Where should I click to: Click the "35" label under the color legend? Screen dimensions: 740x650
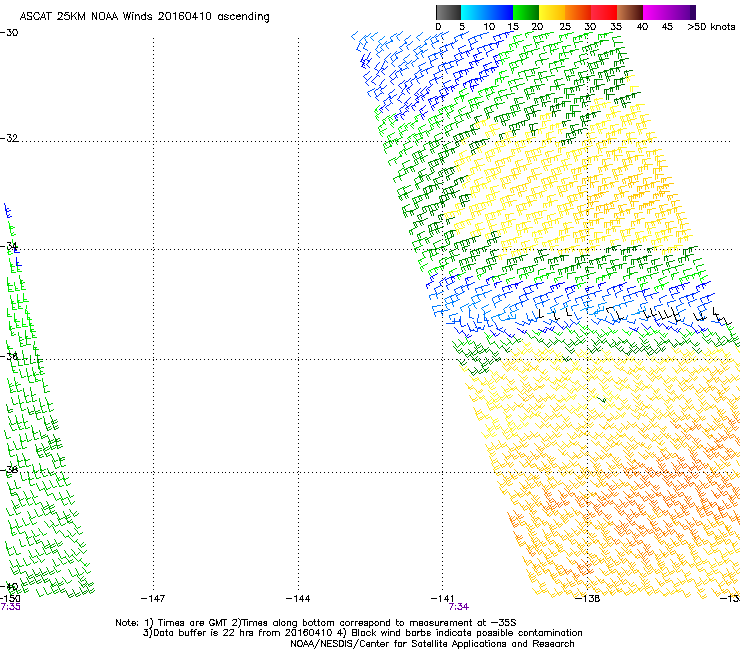pyautogui.click(x=616, y=27)
